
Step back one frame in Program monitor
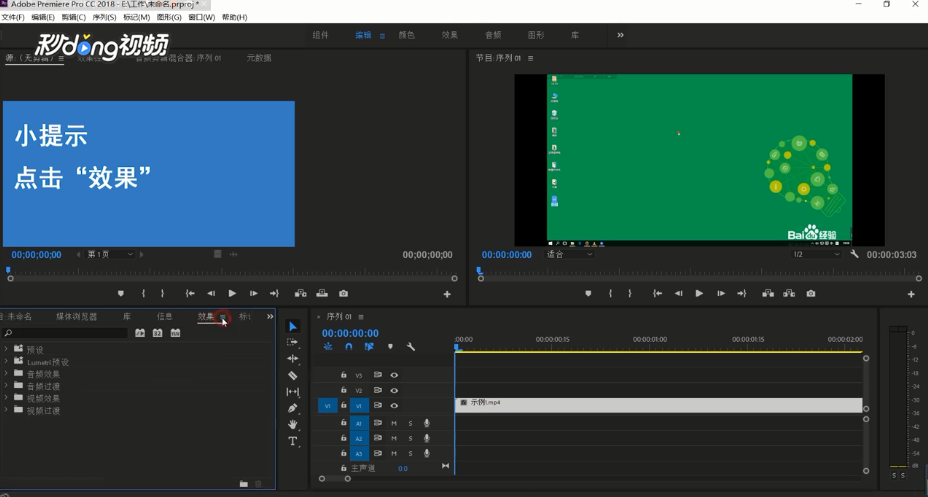678,293
